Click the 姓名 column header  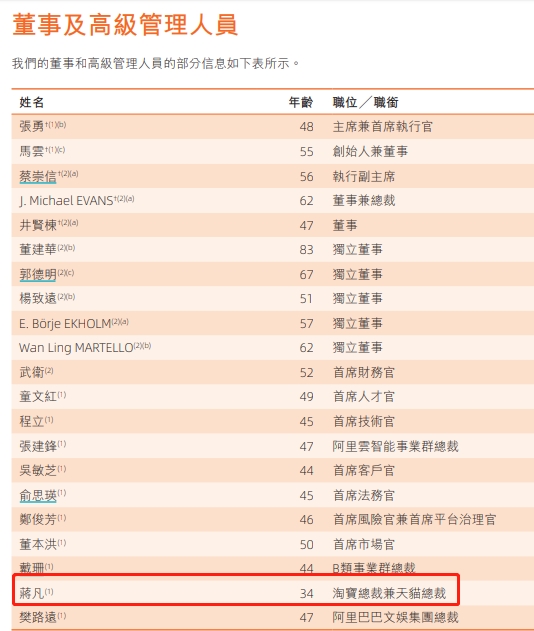point(31,102)
